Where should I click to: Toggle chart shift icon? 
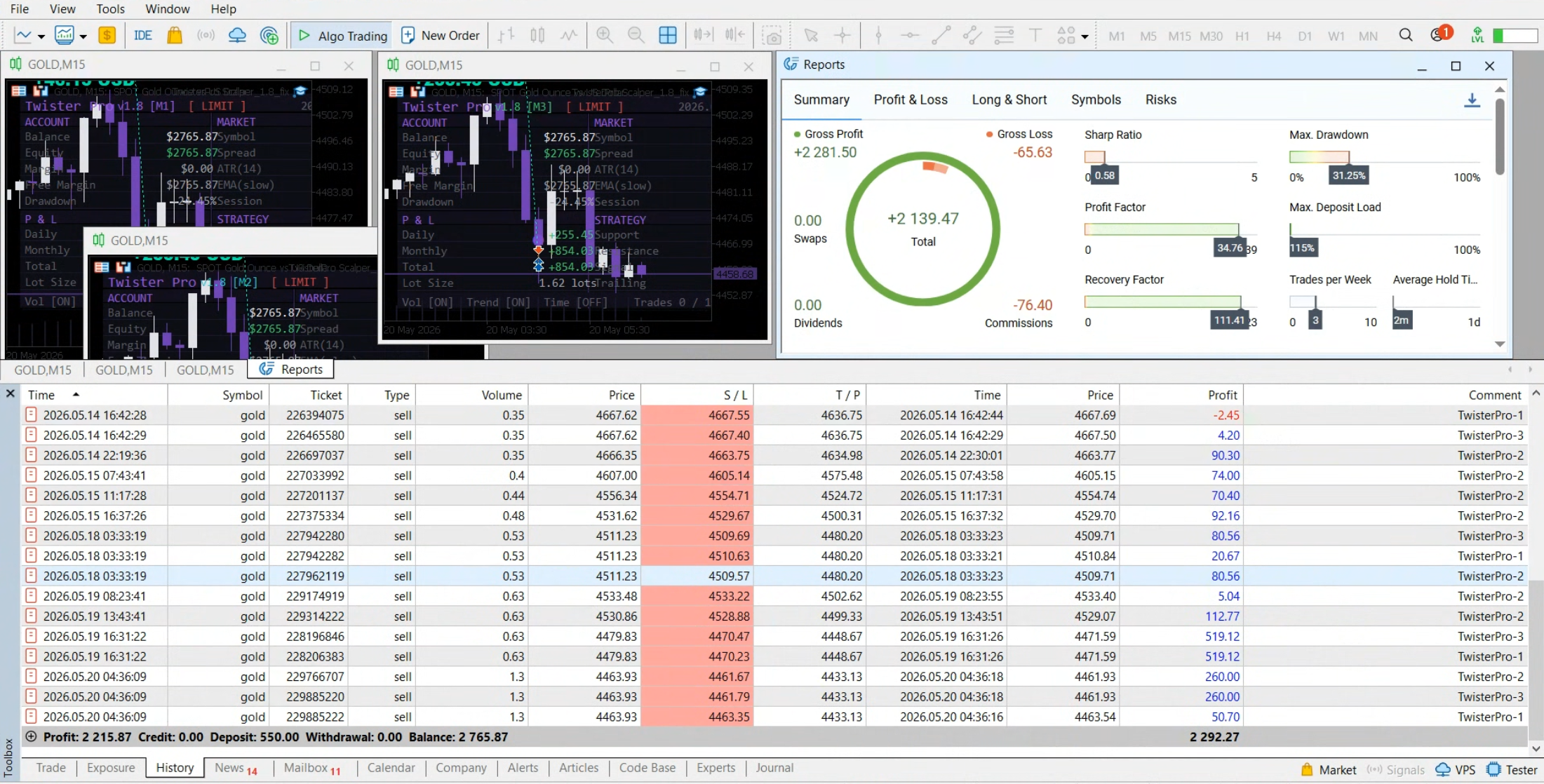click(734, 35)
